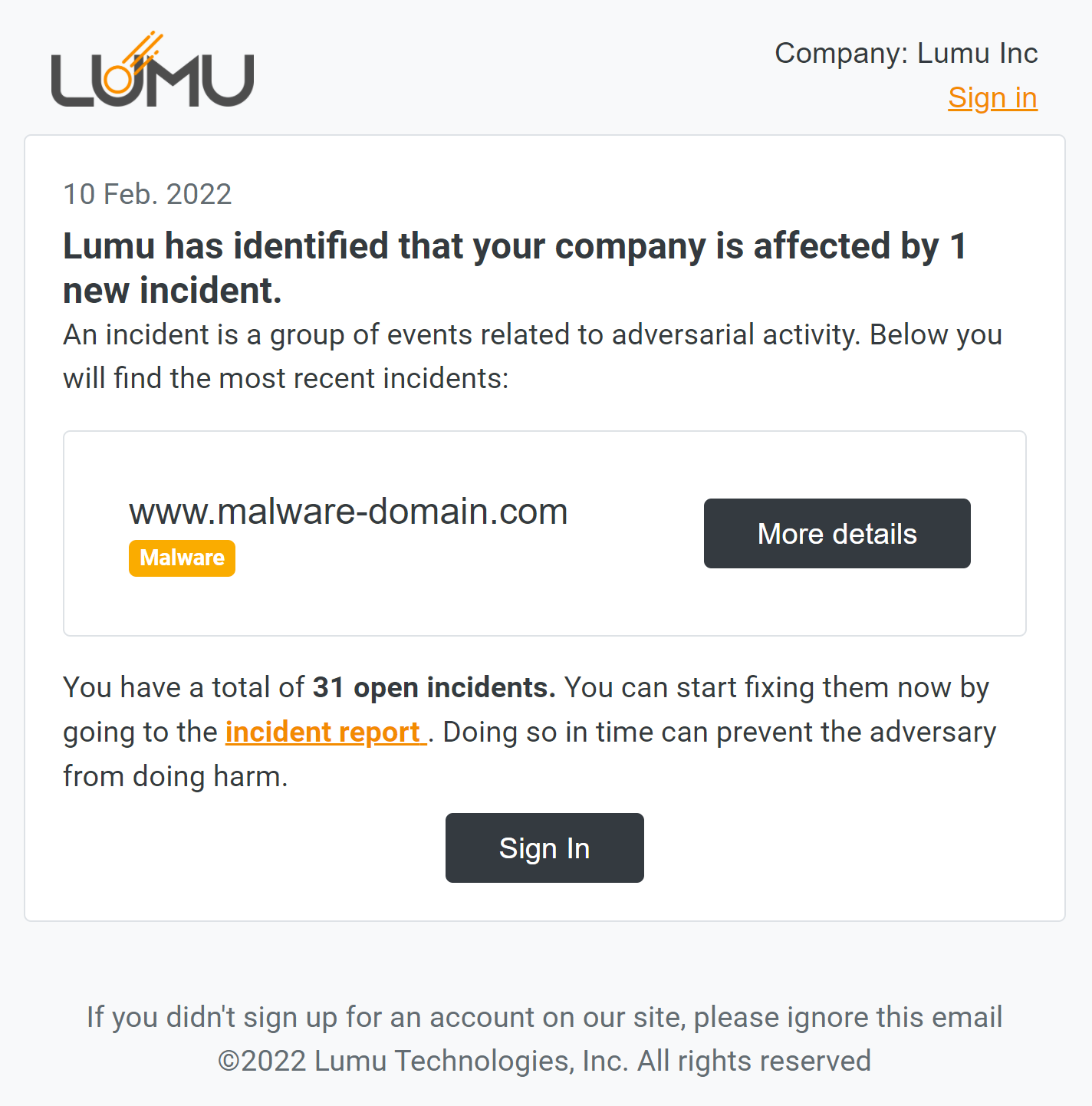Viewport: 1092px width, 1106px height.
Task: Click the 'Doing so in time' sentence
Action: [719, 732]
